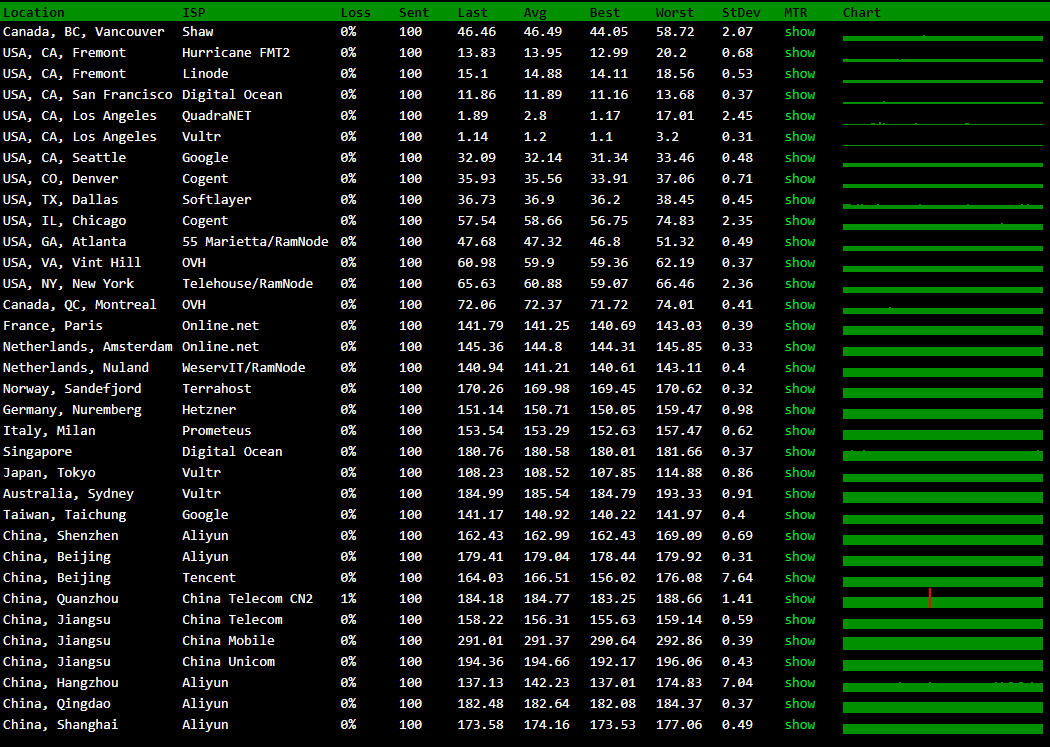
Task: Click the ISP column header
Action: (x=194, y=13)
